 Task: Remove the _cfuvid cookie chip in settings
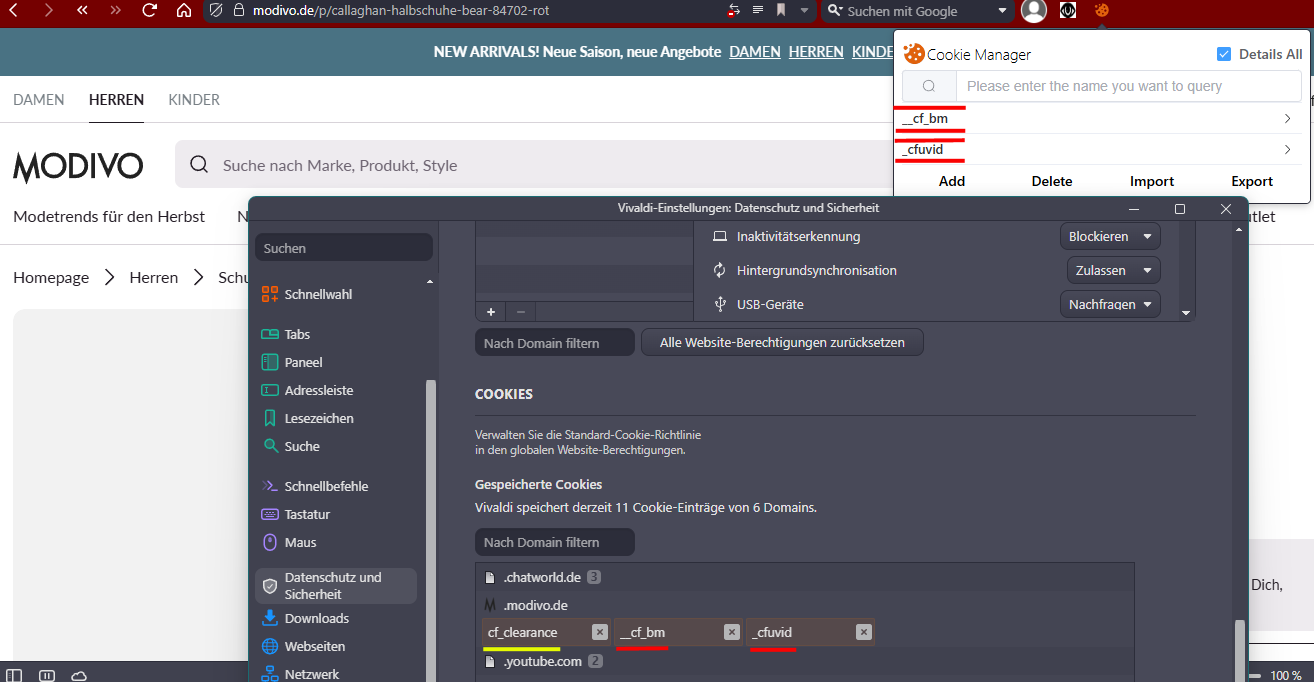(863, 632)
